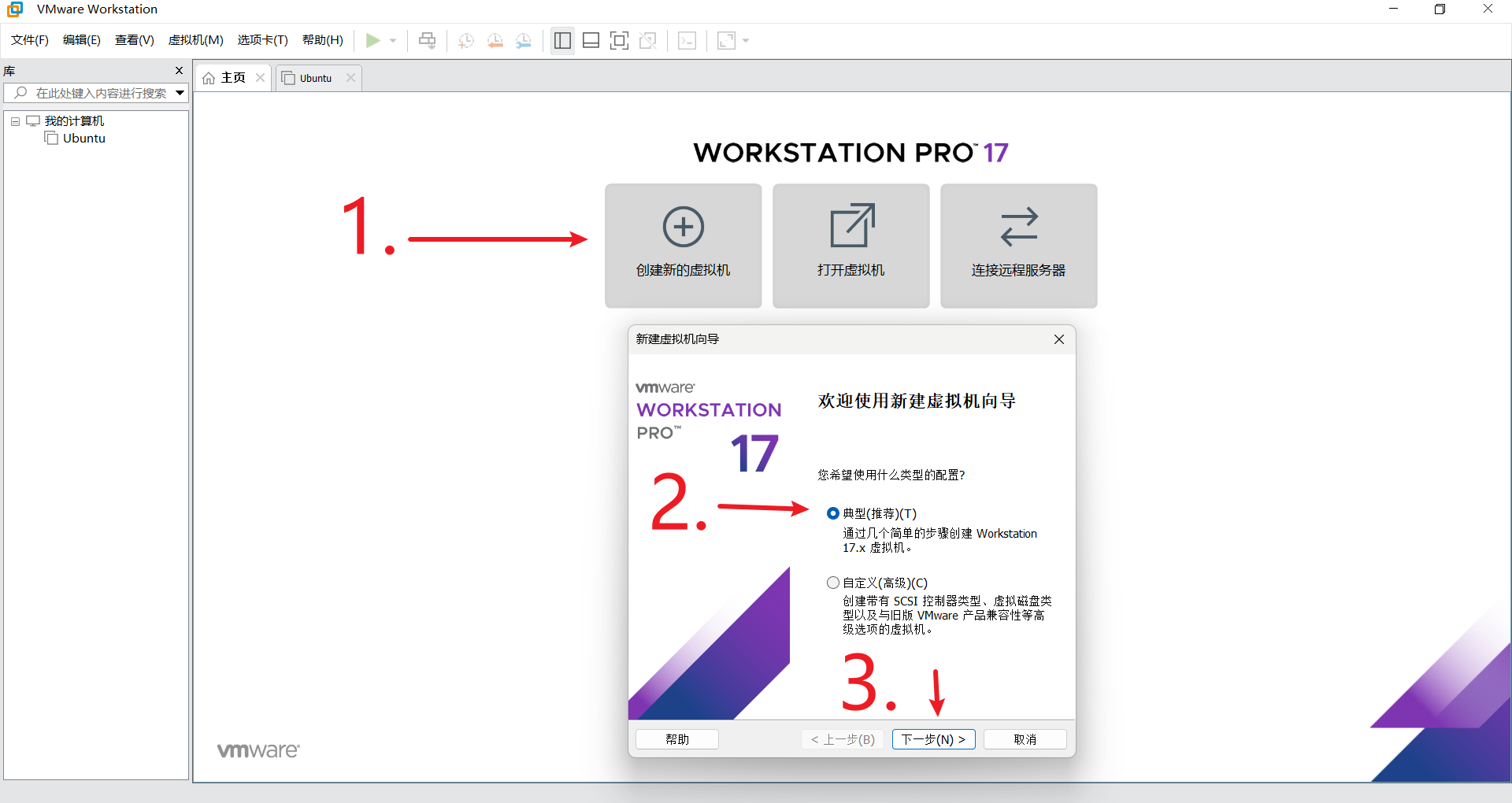Open the power options dropdown arrow
1512x803 pixels.
[x=393, y=41]
